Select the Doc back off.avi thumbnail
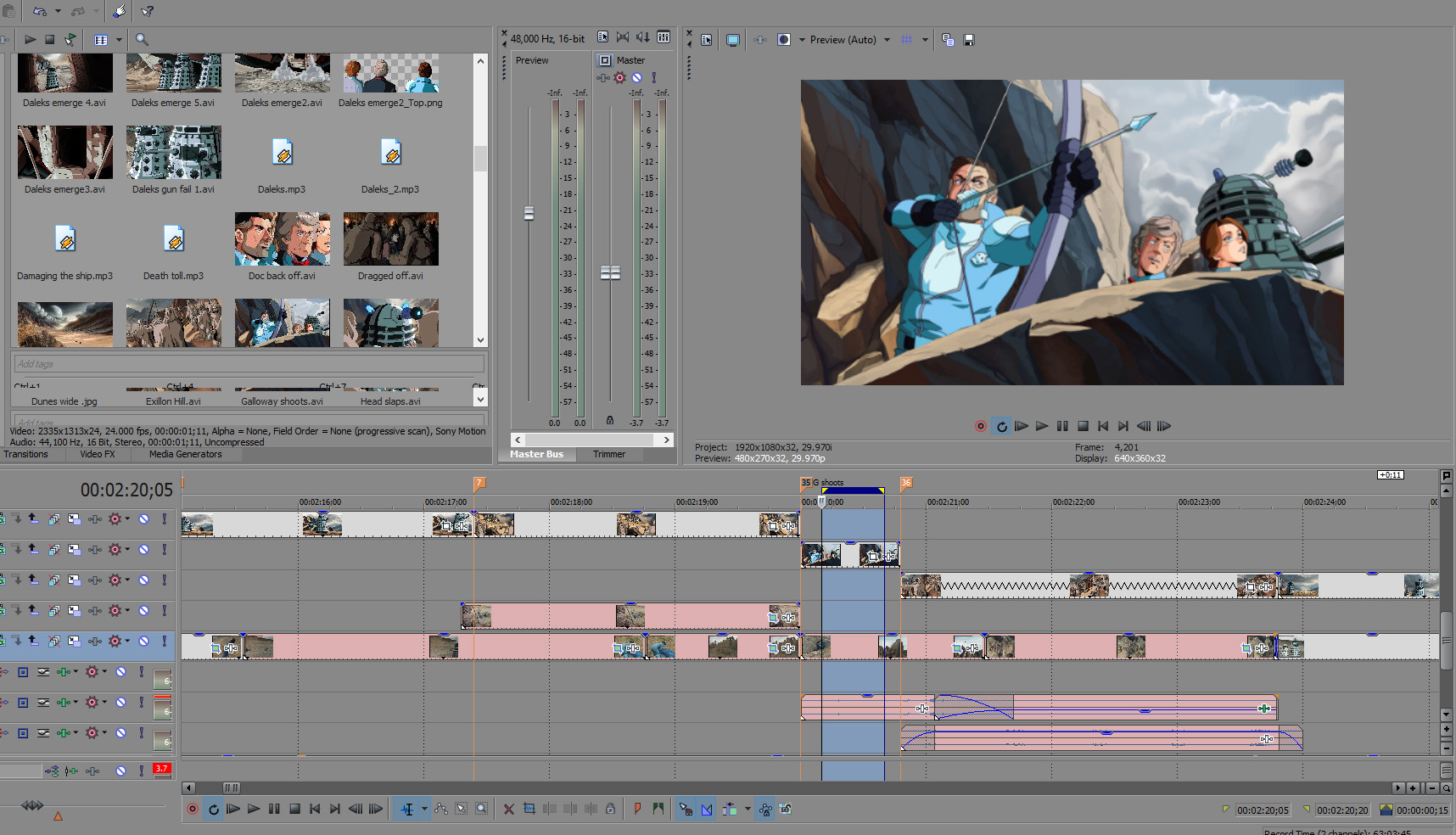The height and width of the screenshot is (835, 1456). point(283,239)
